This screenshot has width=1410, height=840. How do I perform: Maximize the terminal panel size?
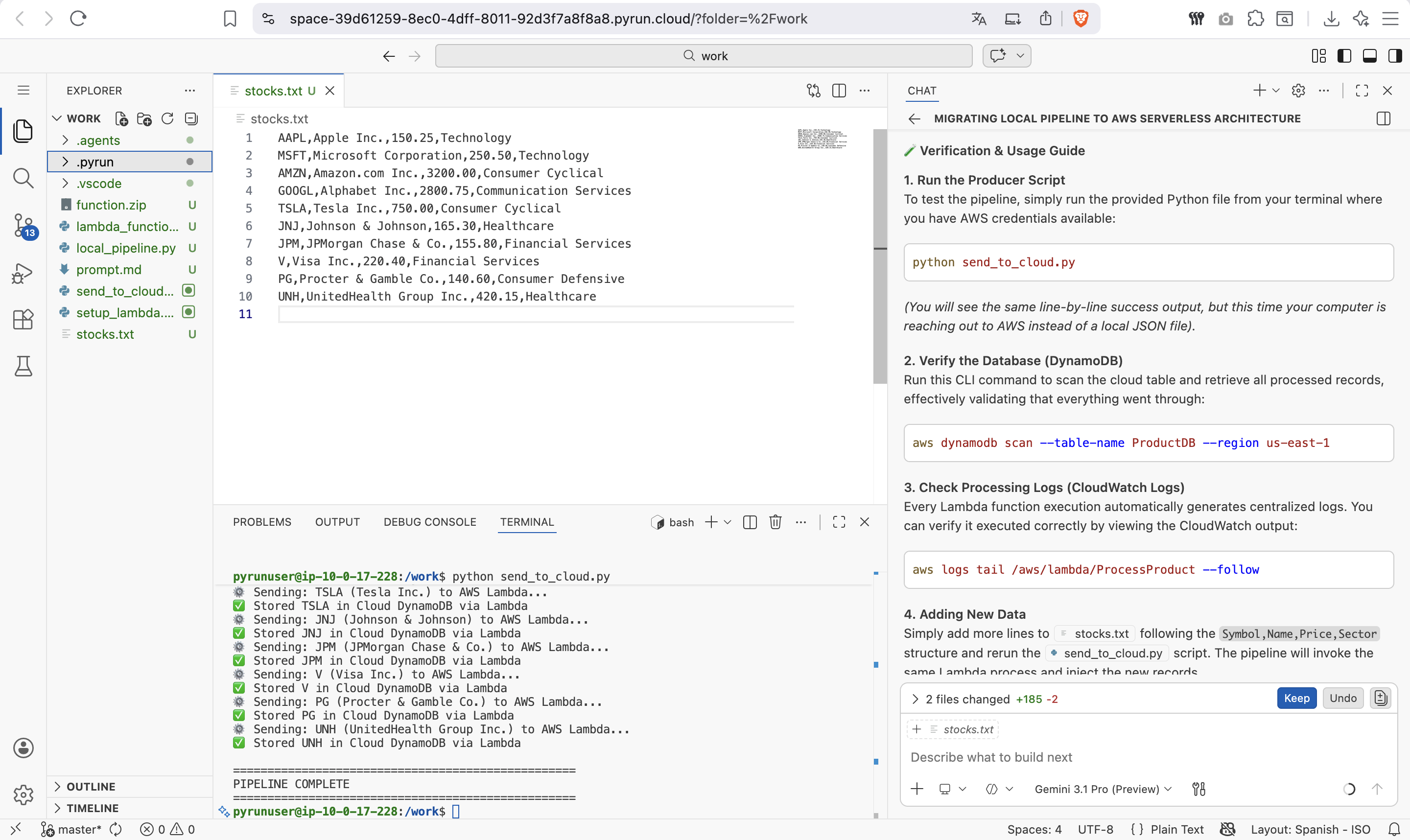point(839,522)
